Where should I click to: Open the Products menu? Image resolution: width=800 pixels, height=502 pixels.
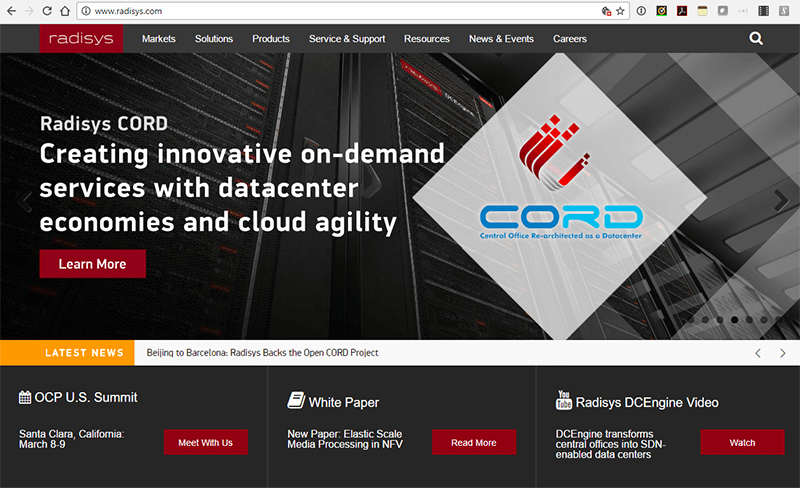270,39
